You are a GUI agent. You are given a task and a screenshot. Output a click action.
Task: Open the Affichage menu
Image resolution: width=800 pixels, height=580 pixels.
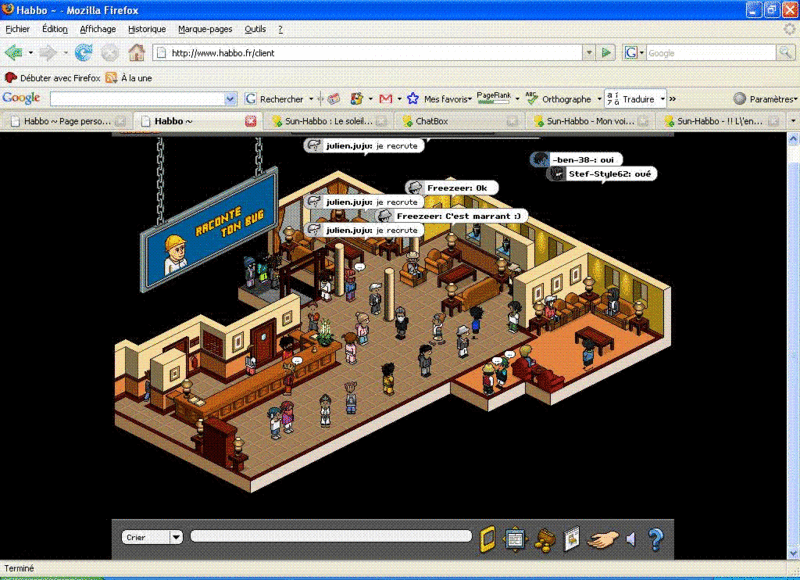click(x=97, y=29)
